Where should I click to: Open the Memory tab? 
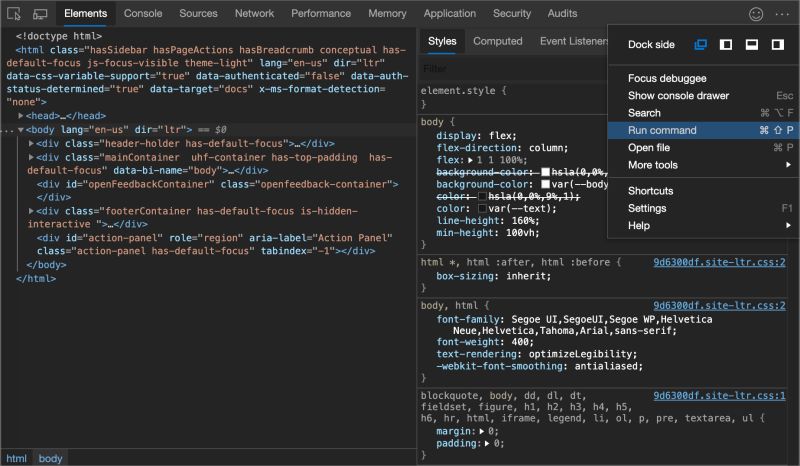click(387, 14)
